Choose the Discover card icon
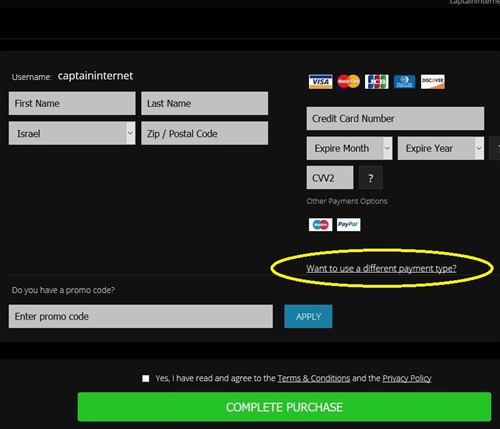Image resolution: width=500 pixels, height=429 pixels. [x=432, y=82]
